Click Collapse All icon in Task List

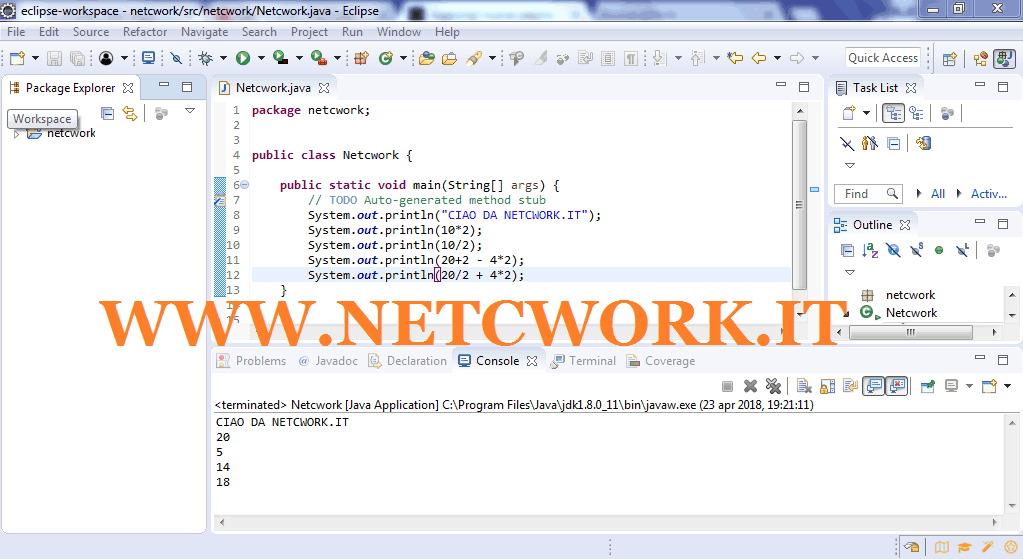894,143
